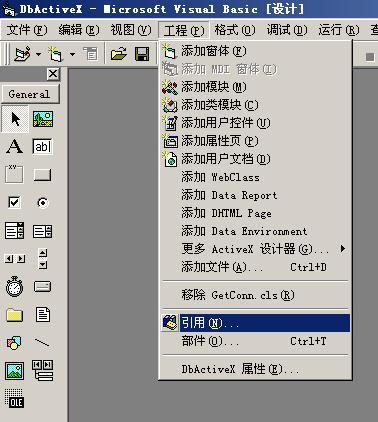The image size is (378, 422).
Task: Open the Add Project dropdown arrow
Action: pos(38,54)
